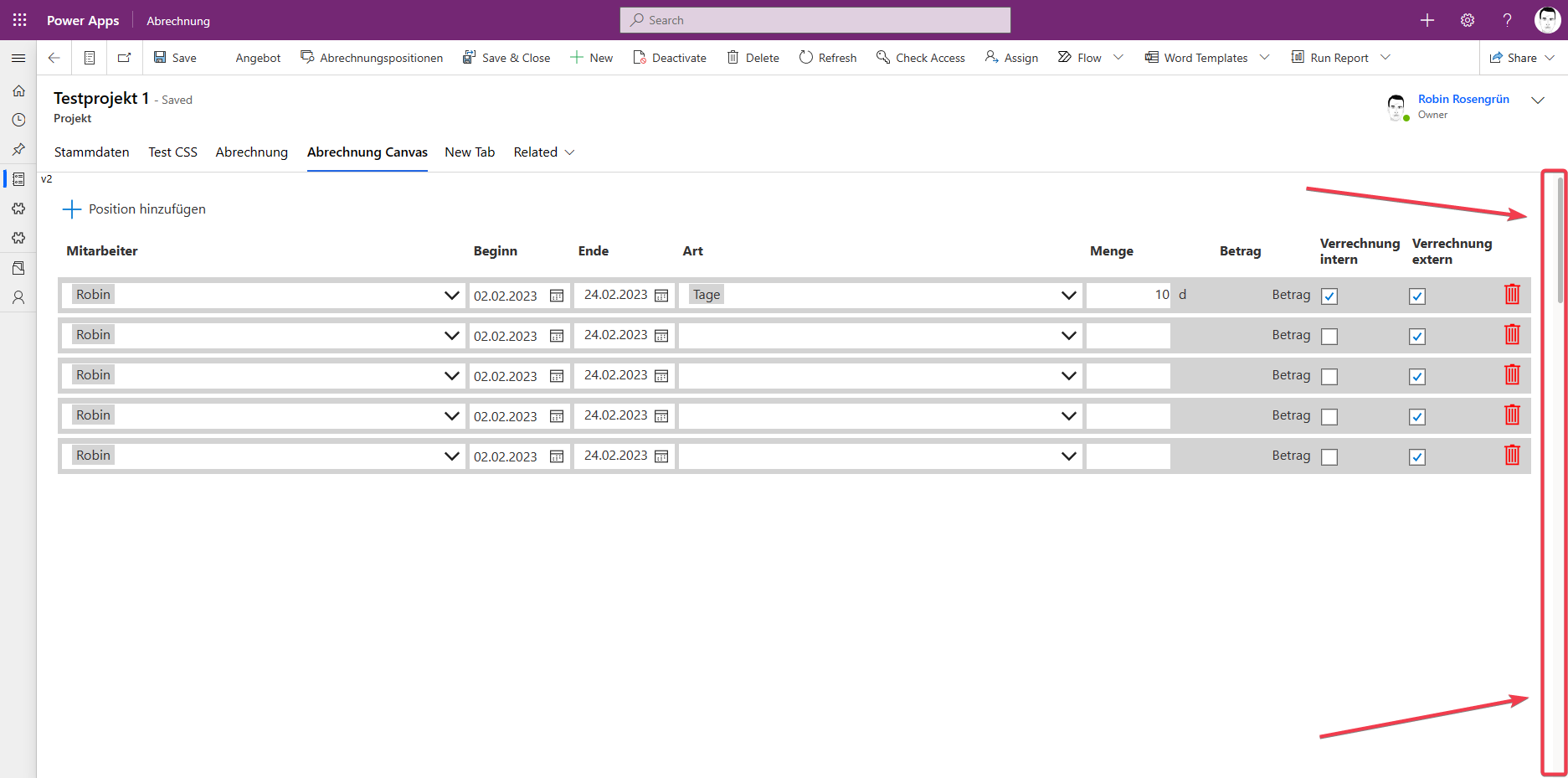Delete the fourth position row with trash icon
Viewport: 1568px width, 778px height.
1512,415
